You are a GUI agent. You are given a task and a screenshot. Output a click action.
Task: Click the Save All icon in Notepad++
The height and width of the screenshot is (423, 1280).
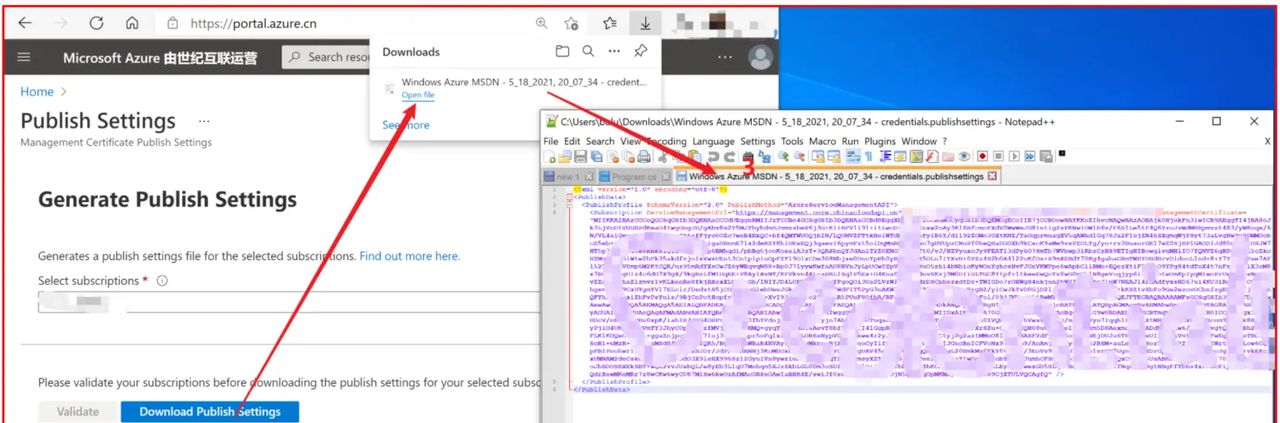pyautogui.click(x=596, y=156)
